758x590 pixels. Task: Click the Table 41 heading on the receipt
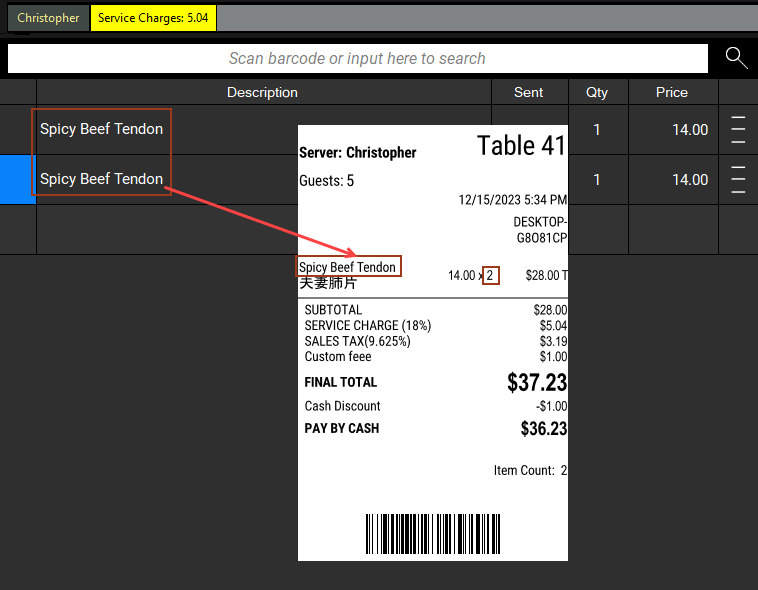click(x=521, y=146)
